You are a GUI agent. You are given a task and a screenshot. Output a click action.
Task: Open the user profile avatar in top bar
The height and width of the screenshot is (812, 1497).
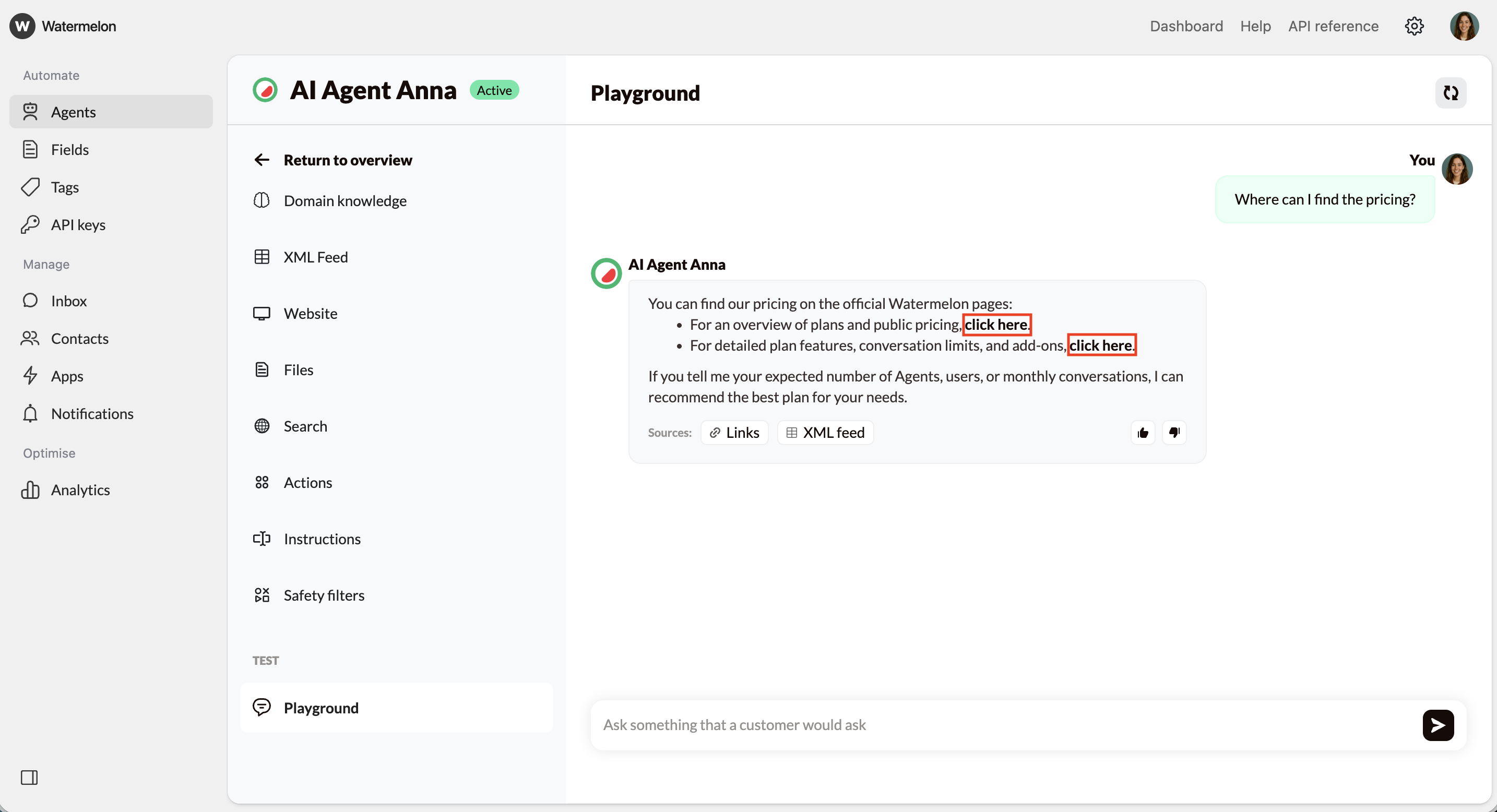coord(1463,26)
